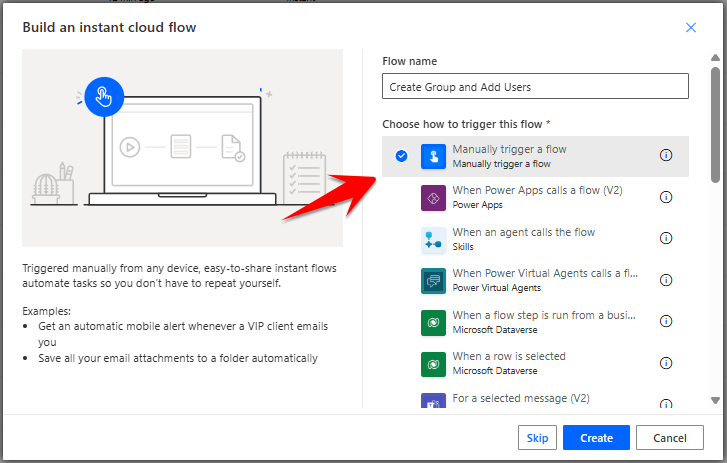Click the Power Apps trigger icon
The width and height of the screenshot is (727, 463).
tap(433, 197)
